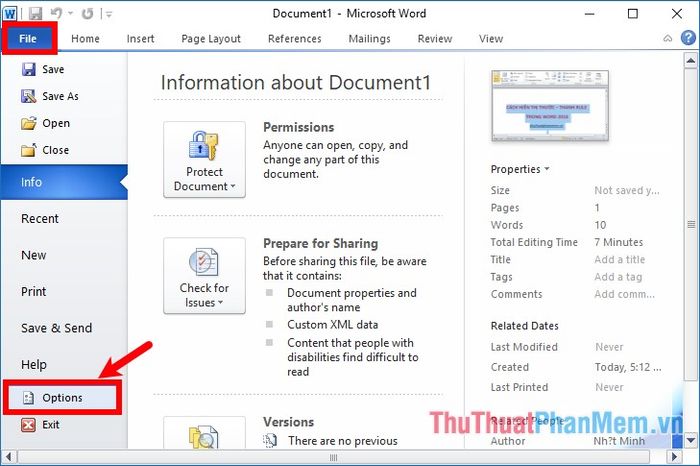Switch to the Mailings tab
Image resolution: width=700 pixels, height=466 pixels.
369,39
